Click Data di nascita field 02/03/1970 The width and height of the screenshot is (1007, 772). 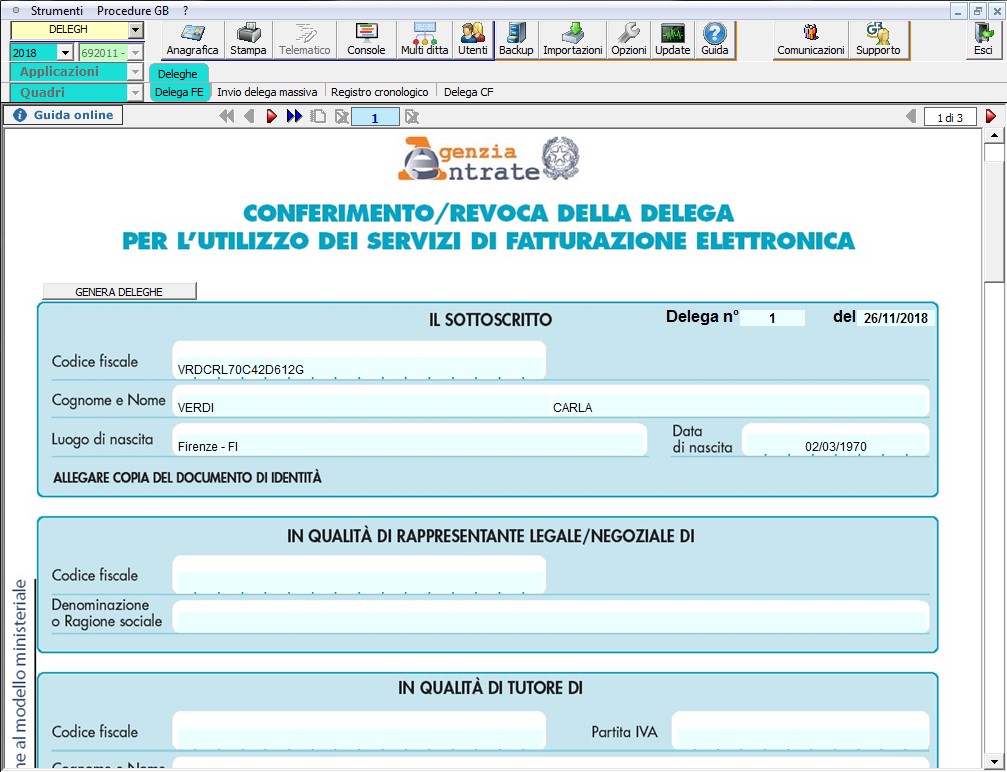click(835, 440)
